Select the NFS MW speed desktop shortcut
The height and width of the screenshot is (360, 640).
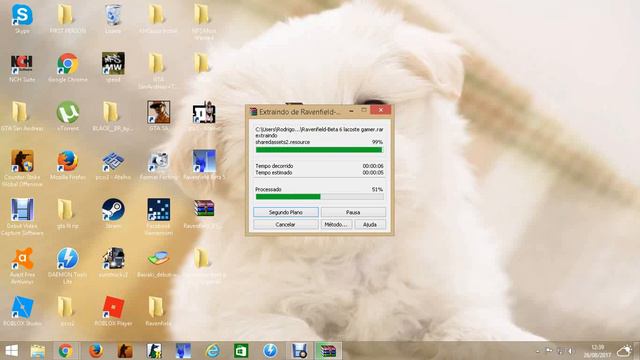(113, 67)
